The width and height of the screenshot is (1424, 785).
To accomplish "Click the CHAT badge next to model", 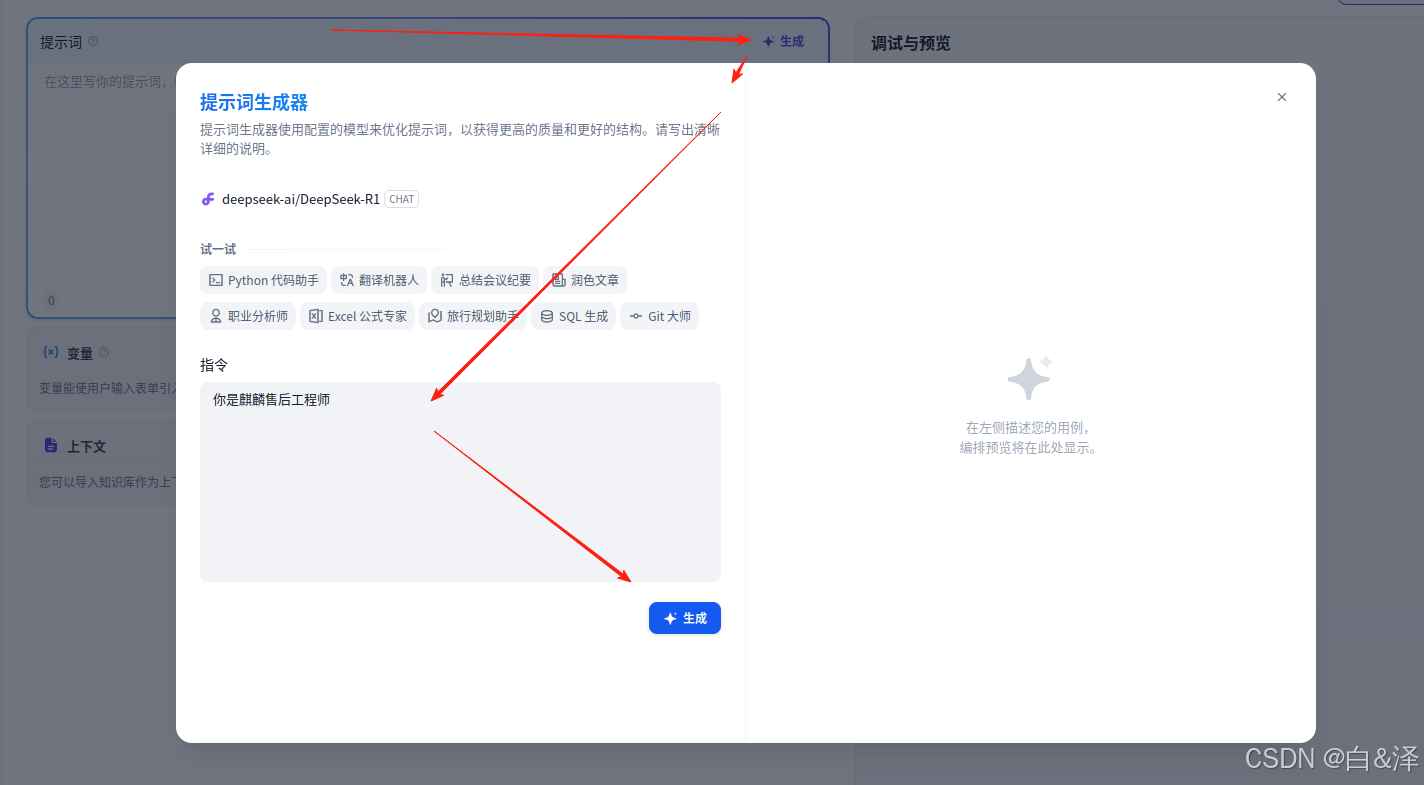I will (x=402, y=199).
